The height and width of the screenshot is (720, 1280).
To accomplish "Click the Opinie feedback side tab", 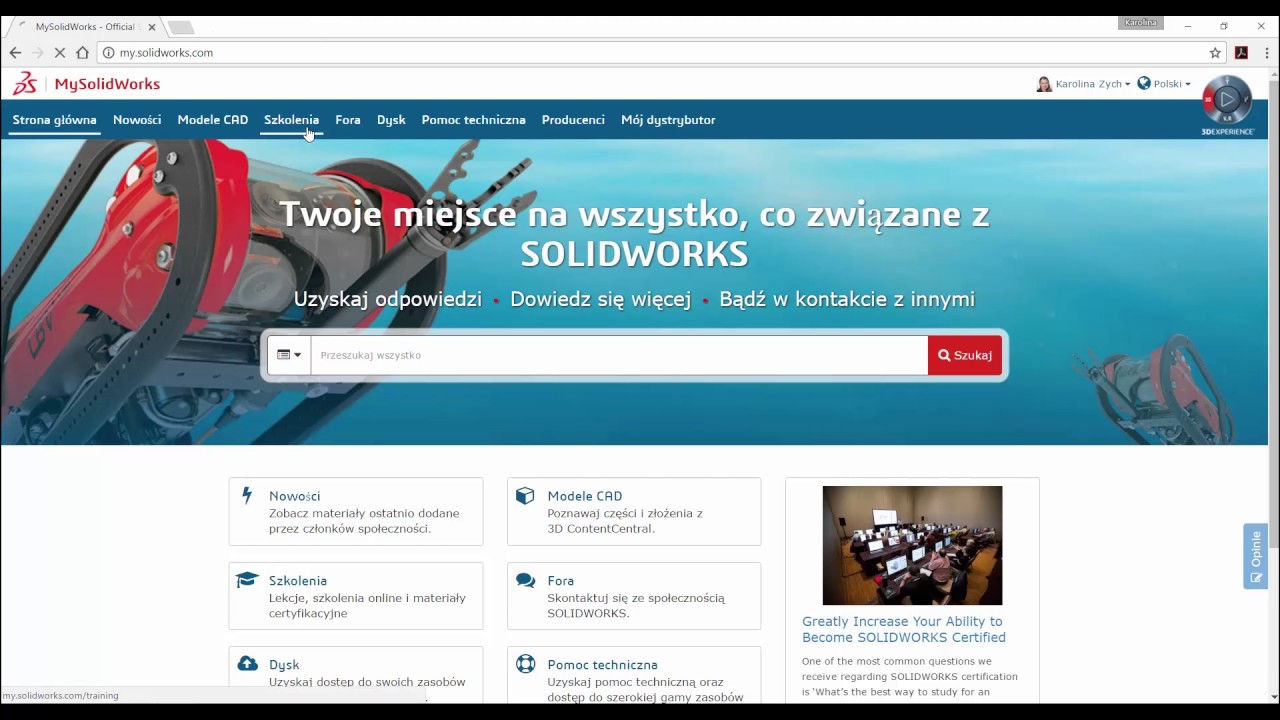I will click(x=1255, y=556).
